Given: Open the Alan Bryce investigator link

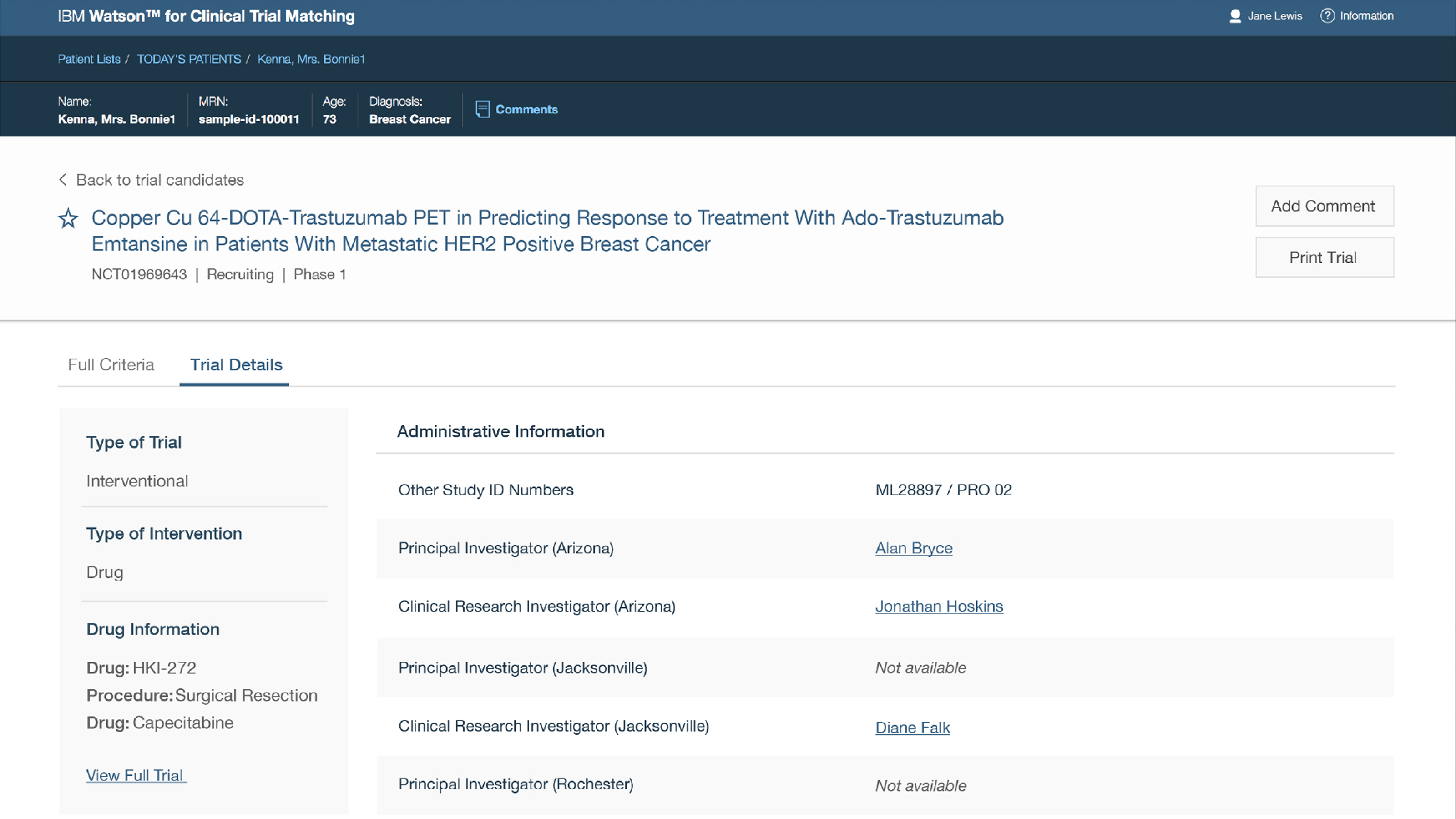Looking at the screenshot, I should point(913,548).
